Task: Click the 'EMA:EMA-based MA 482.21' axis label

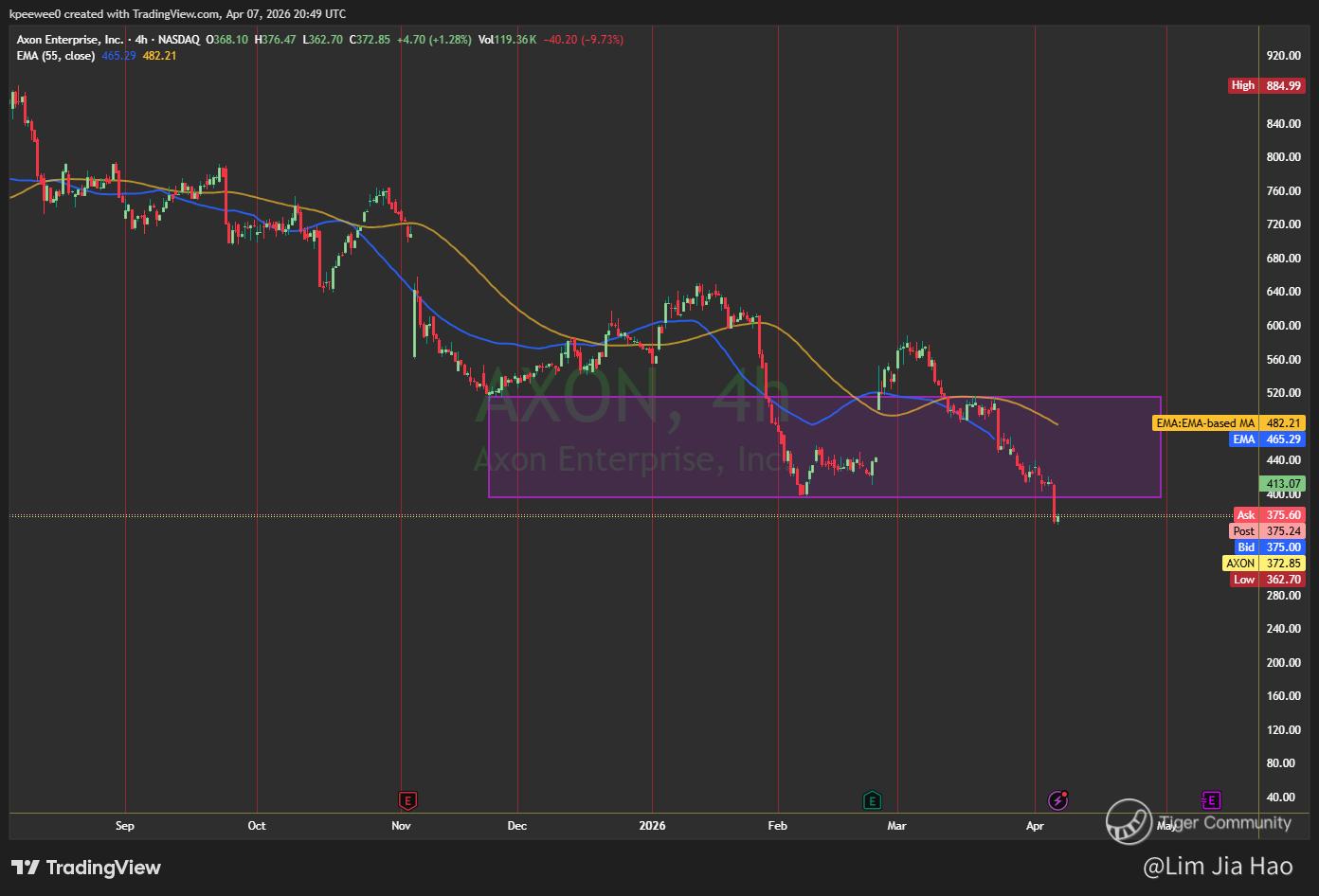Action: click(x=1229, y=423)
